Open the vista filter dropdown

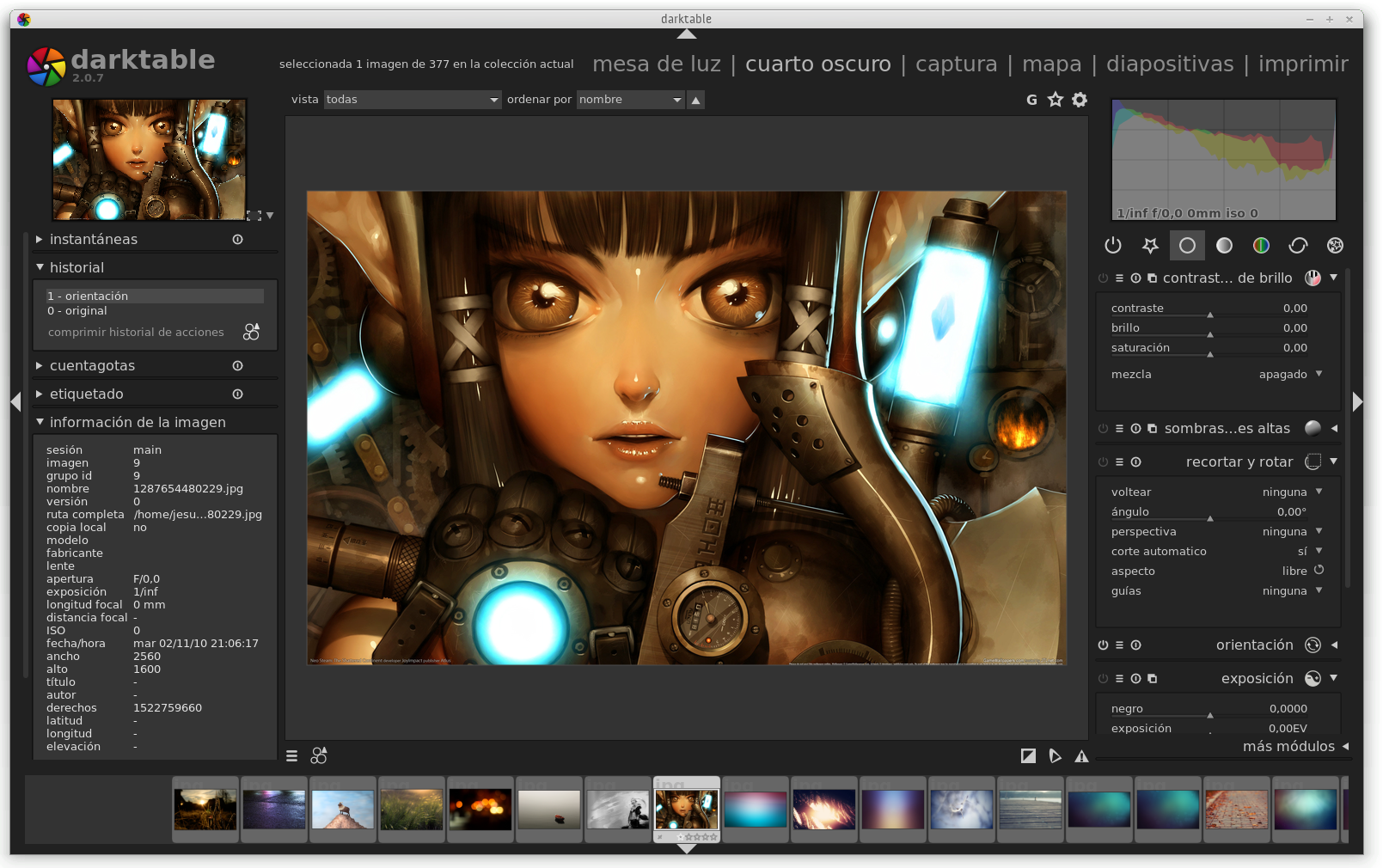pos(412,100)
